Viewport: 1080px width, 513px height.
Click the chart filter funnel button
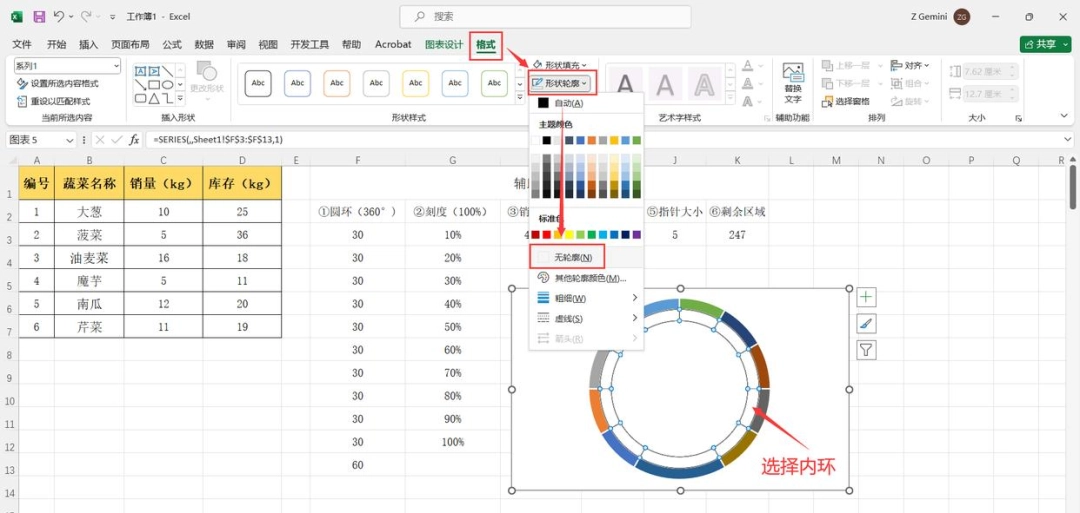point(866,350)
